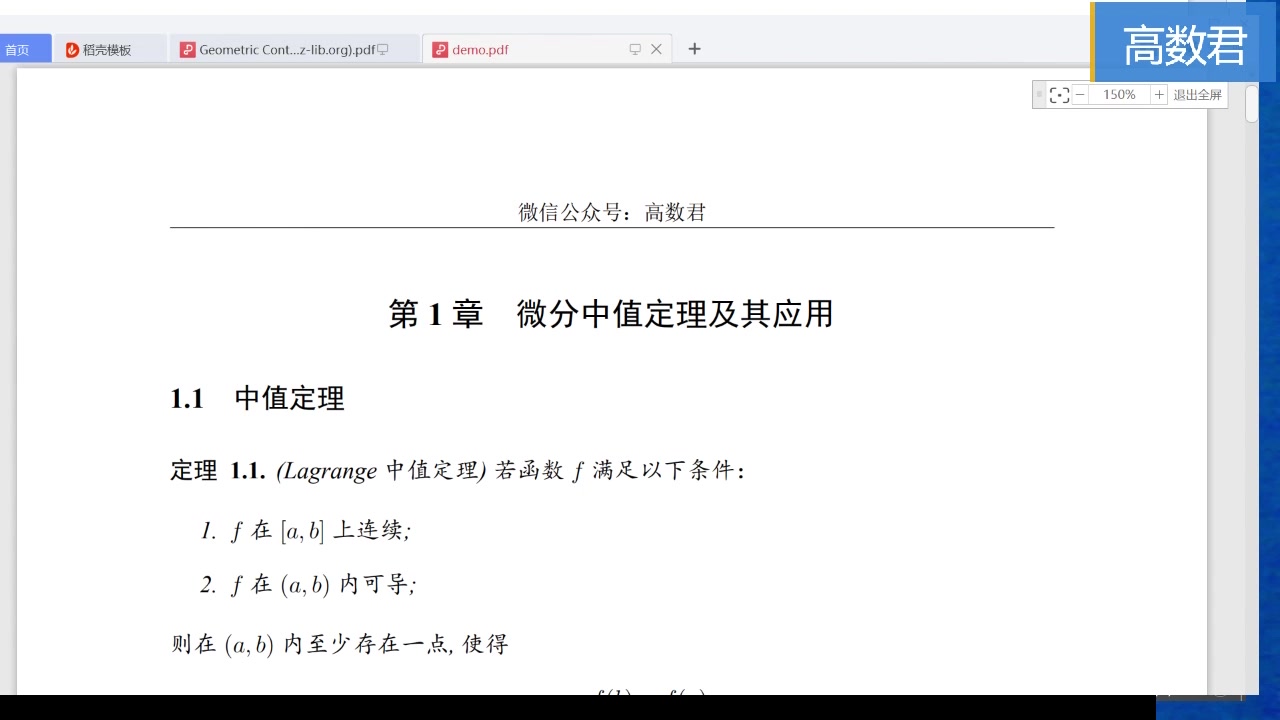Zoom out with the minus button
Screen dimensions: 1280x720
click(x=1080, y=95)
